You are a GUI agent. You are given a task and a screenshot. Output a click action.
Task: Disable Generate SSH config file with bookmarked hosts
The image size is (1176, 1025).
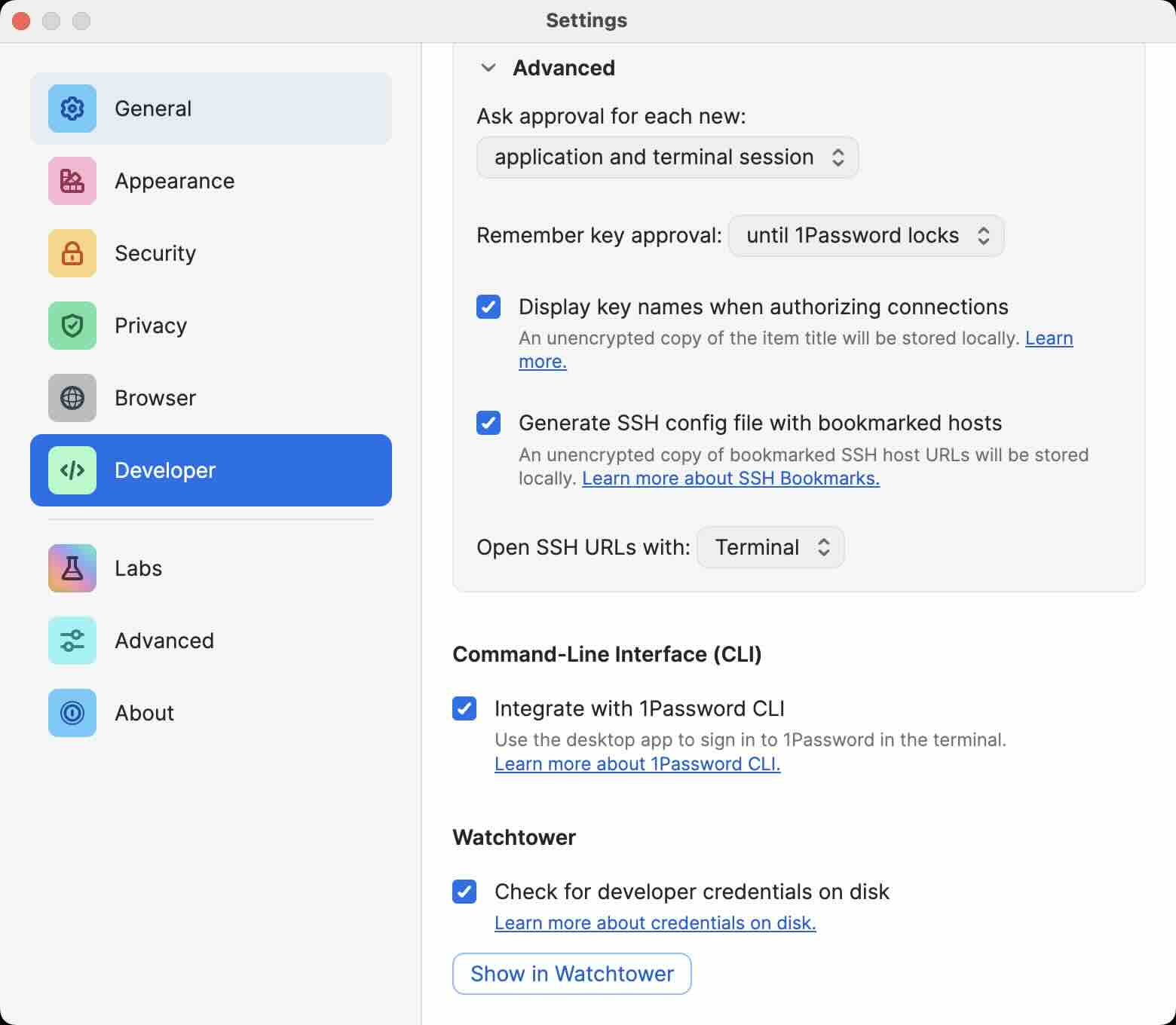pos(488,423)
